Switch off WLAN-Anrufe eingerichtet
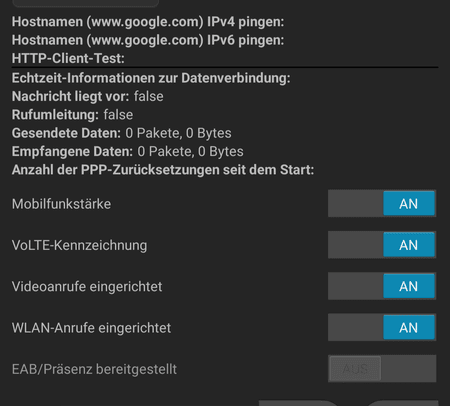The height and width of the screenshot is (406, 450). 382,328
